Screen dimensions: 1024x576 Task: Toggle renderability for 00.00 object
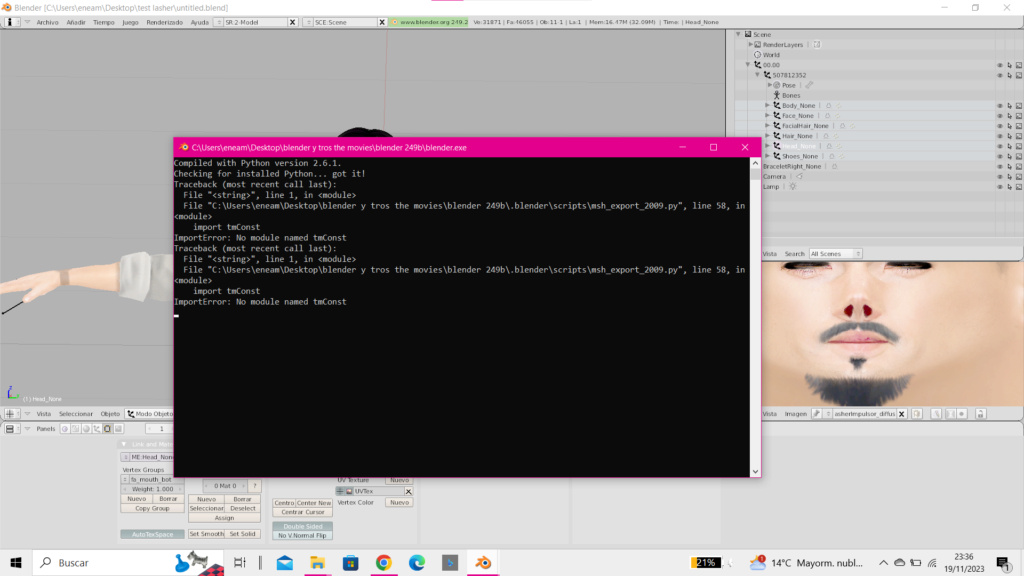[x=1019, y=65]
